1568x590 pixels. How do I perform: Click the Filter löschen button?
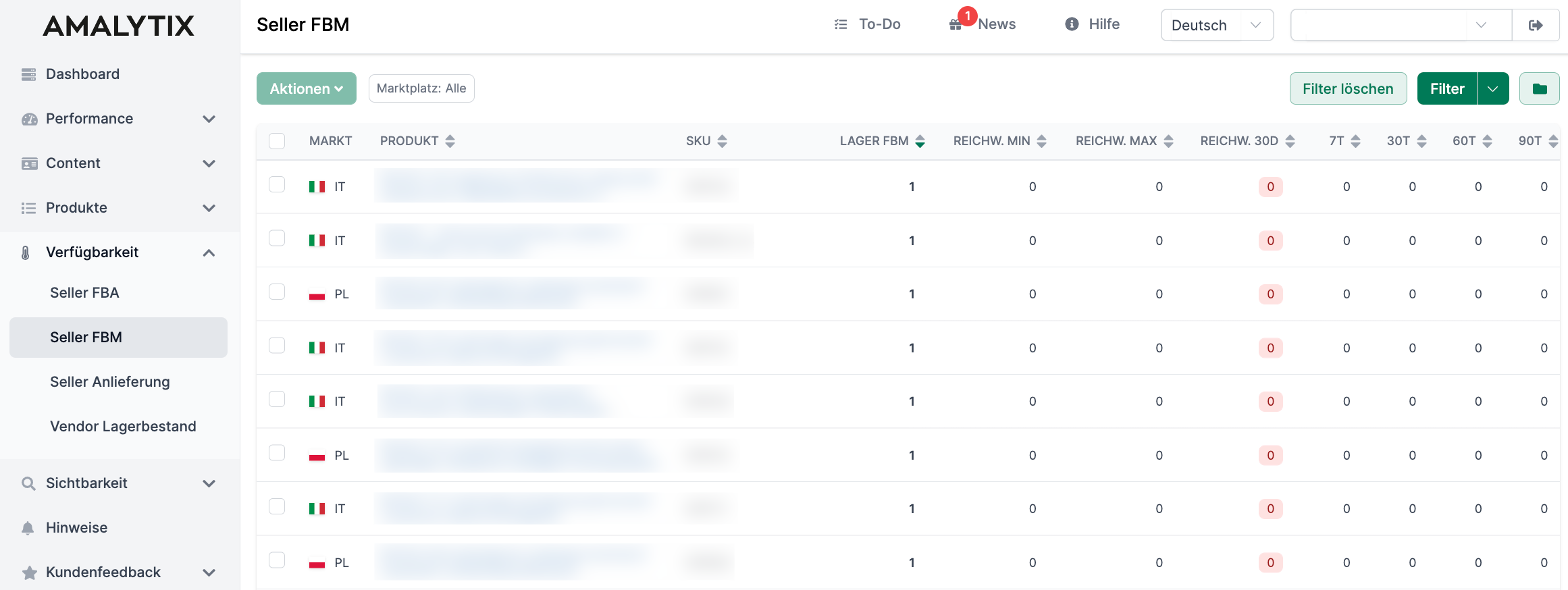coord(1348,88)
